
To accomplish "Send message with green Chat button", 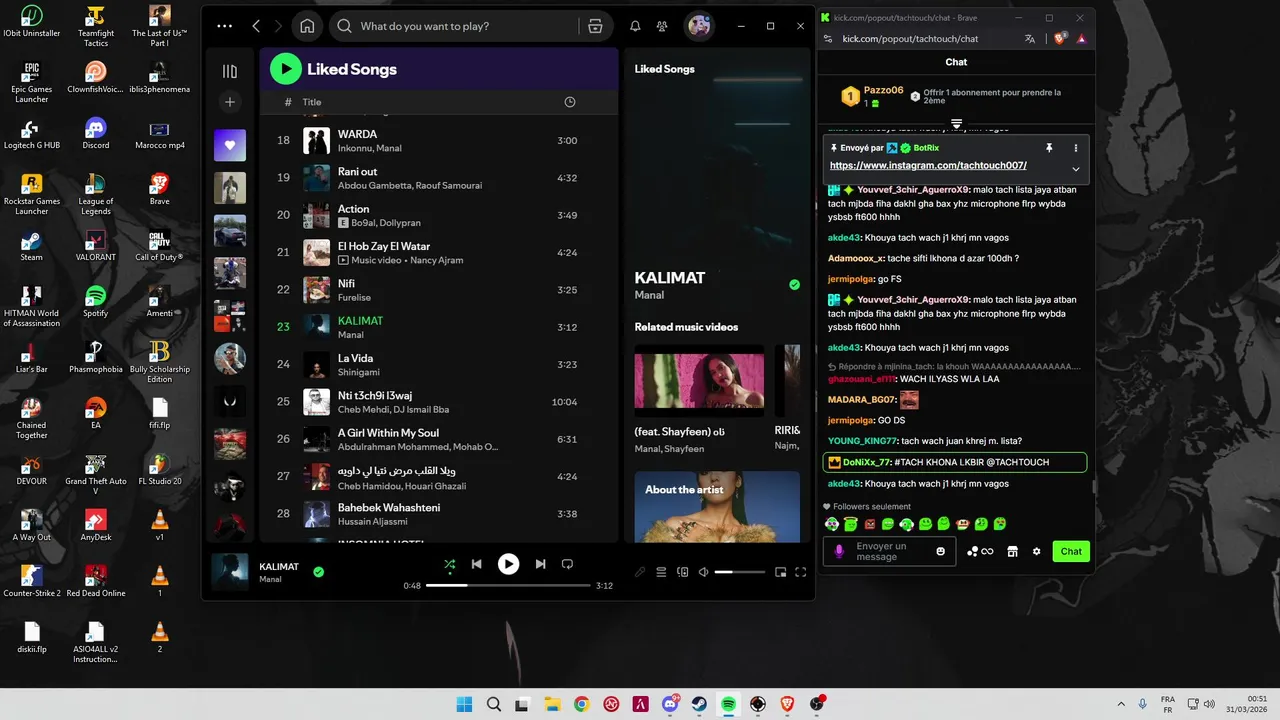I will pyautogui.click(x=1071, y=551).
